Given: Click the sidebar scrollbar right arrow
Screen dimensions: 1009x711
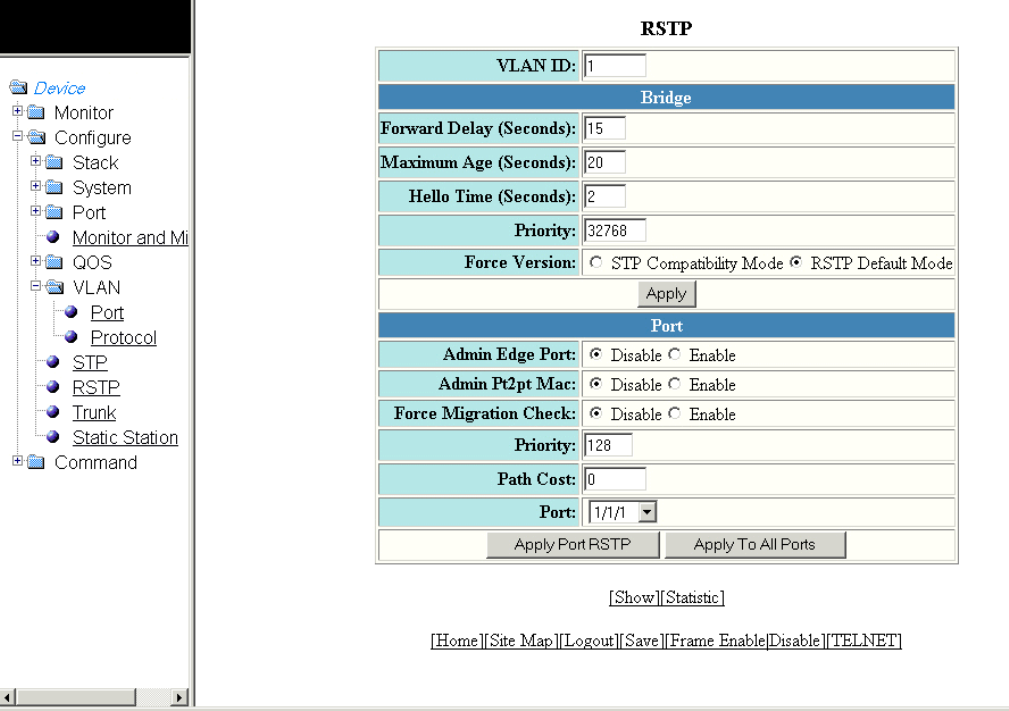Looking at the screenshot, I should 180,697.
